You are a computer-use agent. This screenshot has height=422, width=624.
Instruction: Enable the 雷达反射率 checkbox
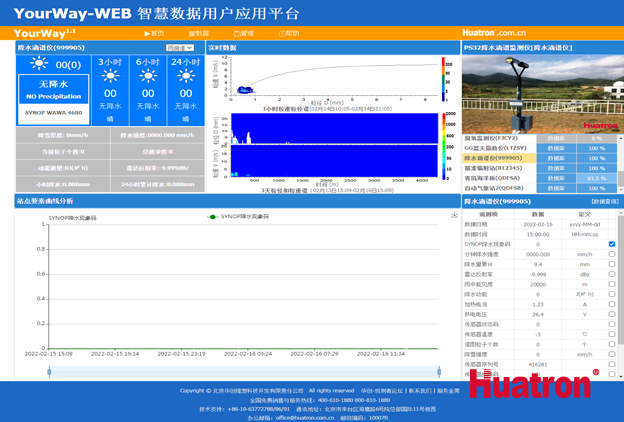[612, 274]
